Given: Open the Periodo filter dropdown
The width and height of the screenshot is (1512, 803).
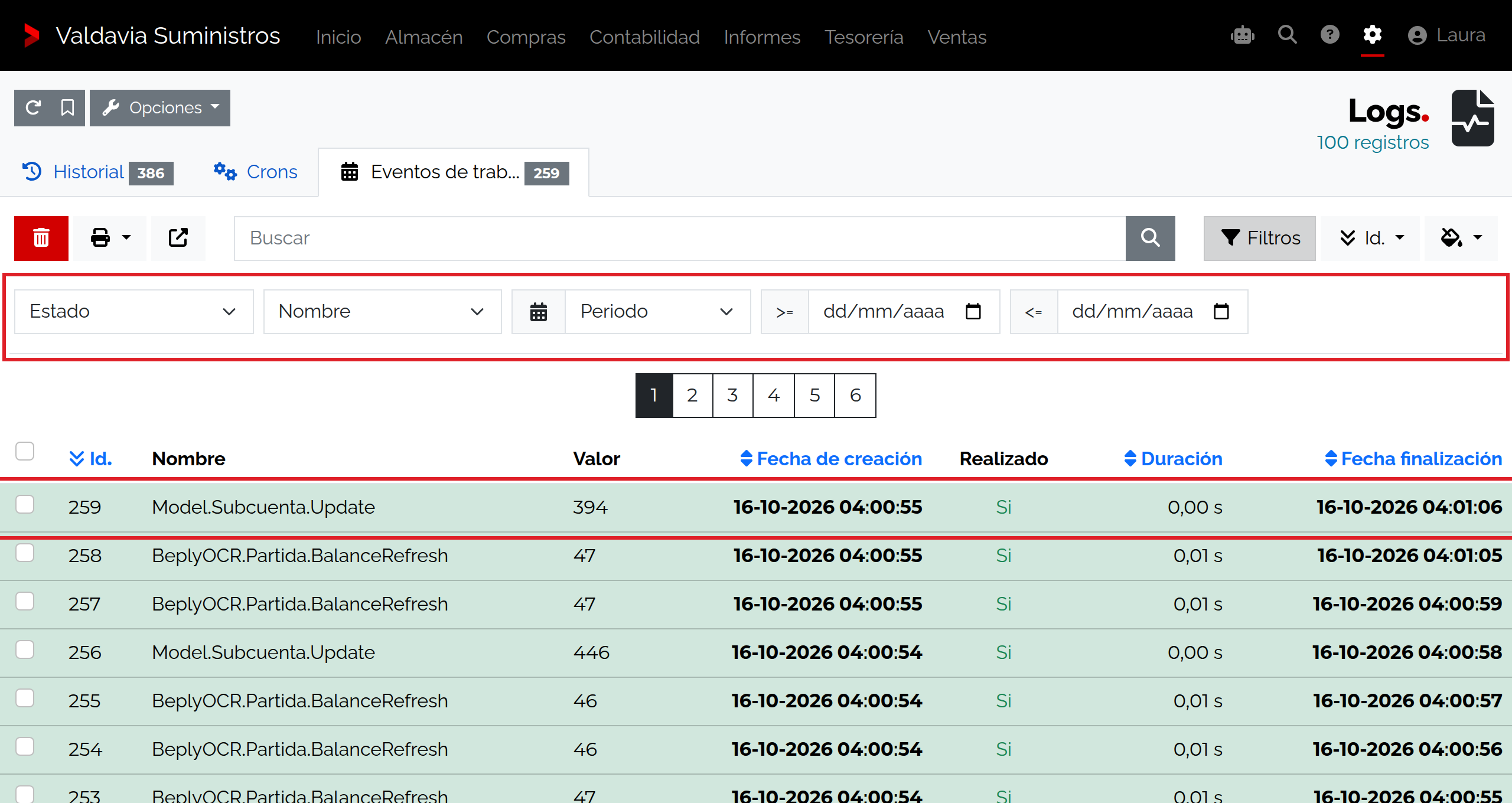Looking at the screenshot, I should (658, 311).
